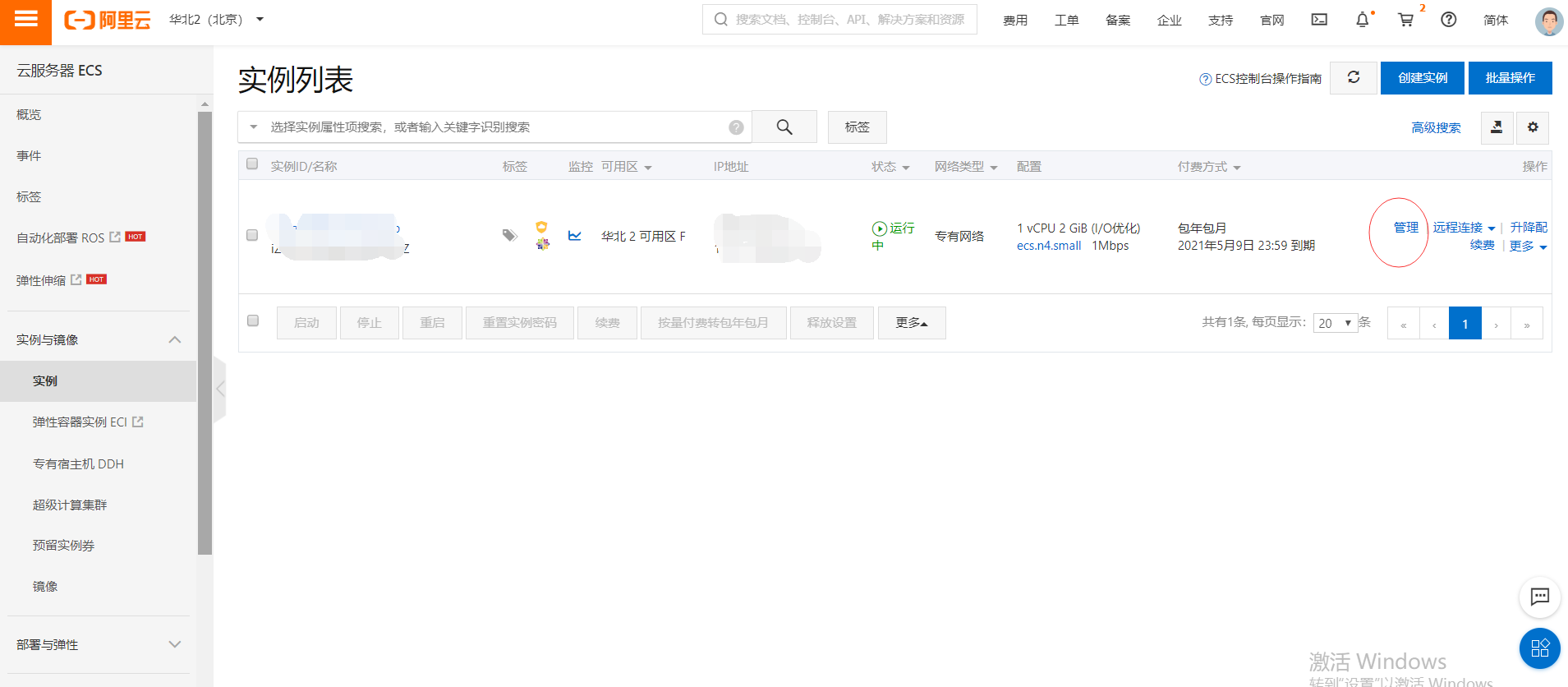
Task: Open the 官网 top menu
Action: [1271, 20]
